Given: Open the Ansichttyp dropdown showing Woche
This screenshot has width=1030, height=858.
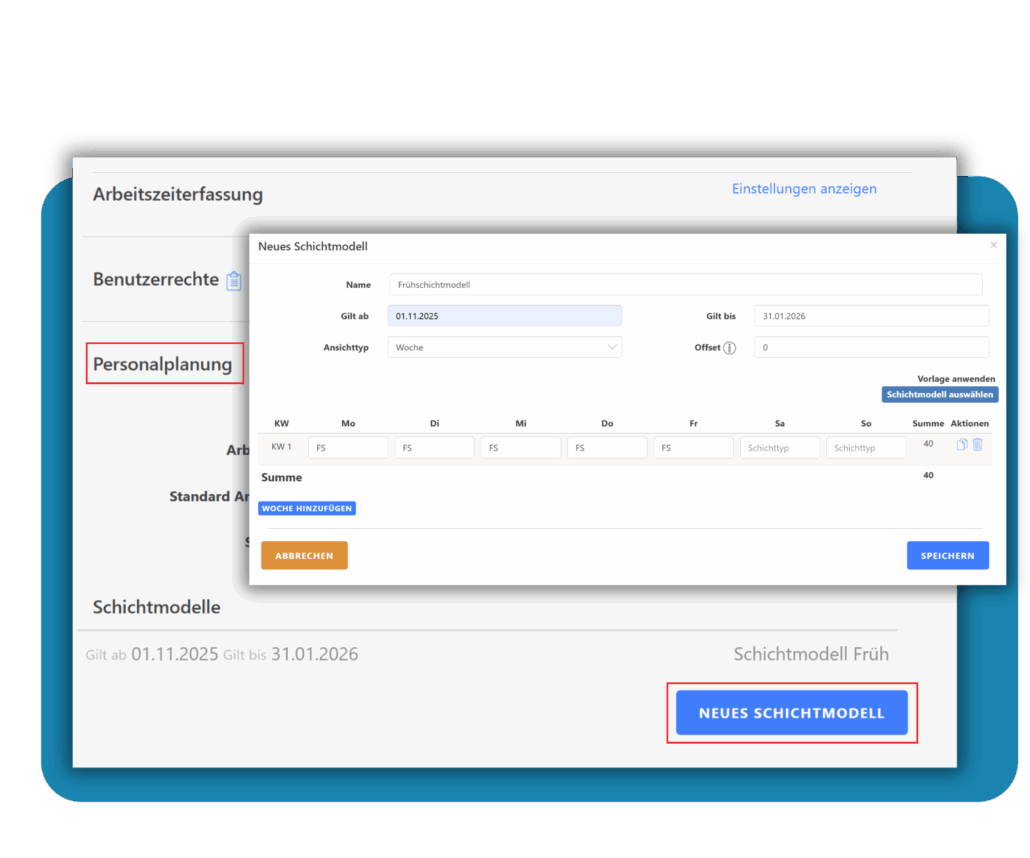Looking at the screenshot, I should (504, 347).
